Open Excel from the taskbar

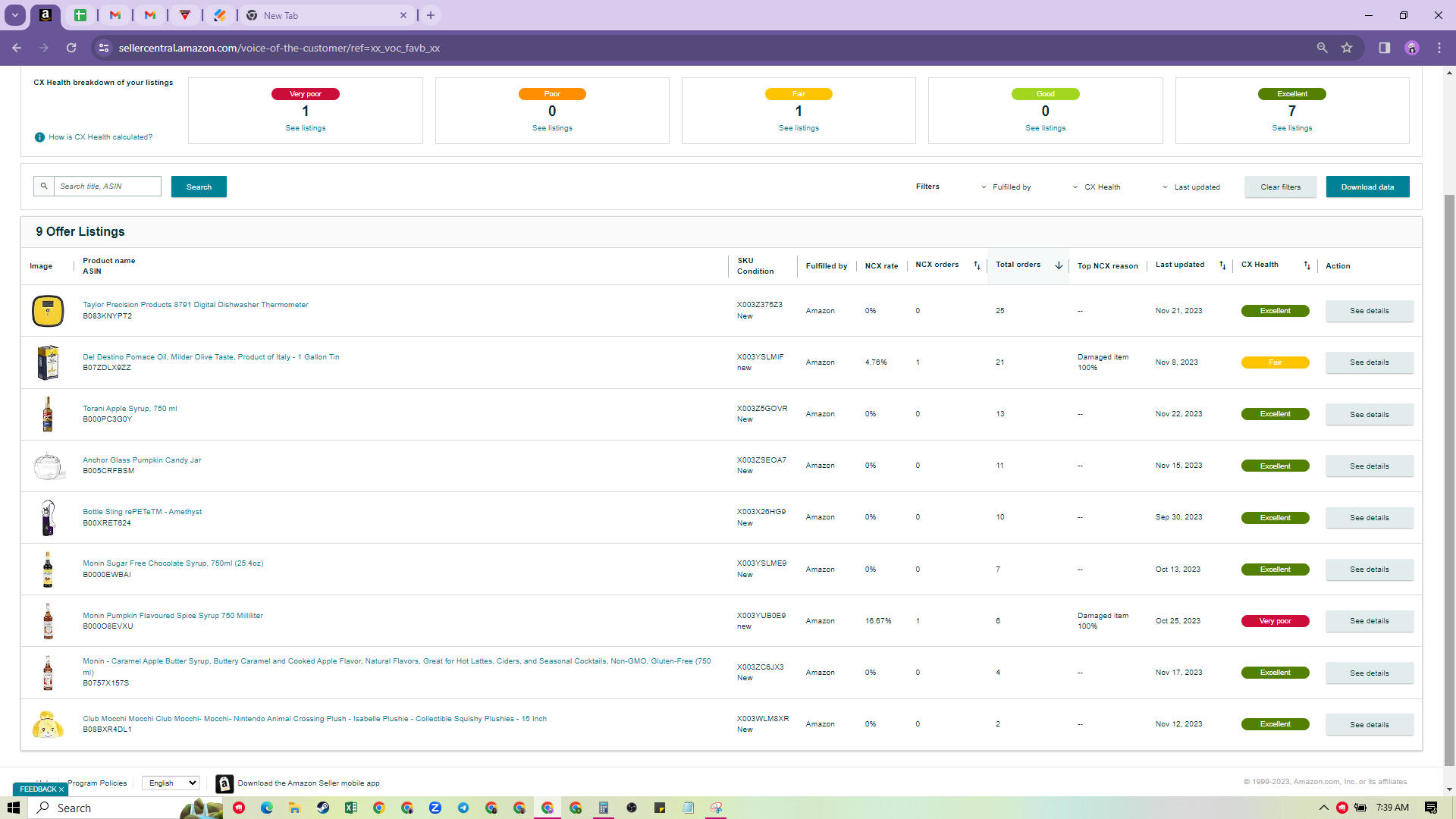350,808
